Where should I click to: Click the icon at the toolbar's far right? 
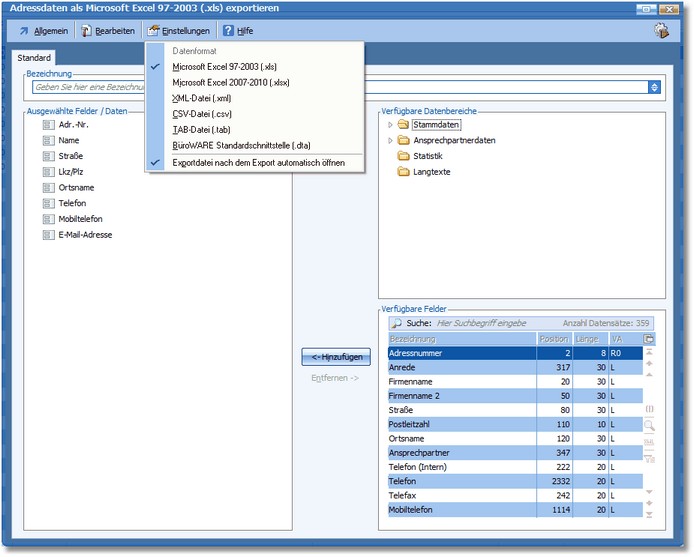(x=661, y=31)
